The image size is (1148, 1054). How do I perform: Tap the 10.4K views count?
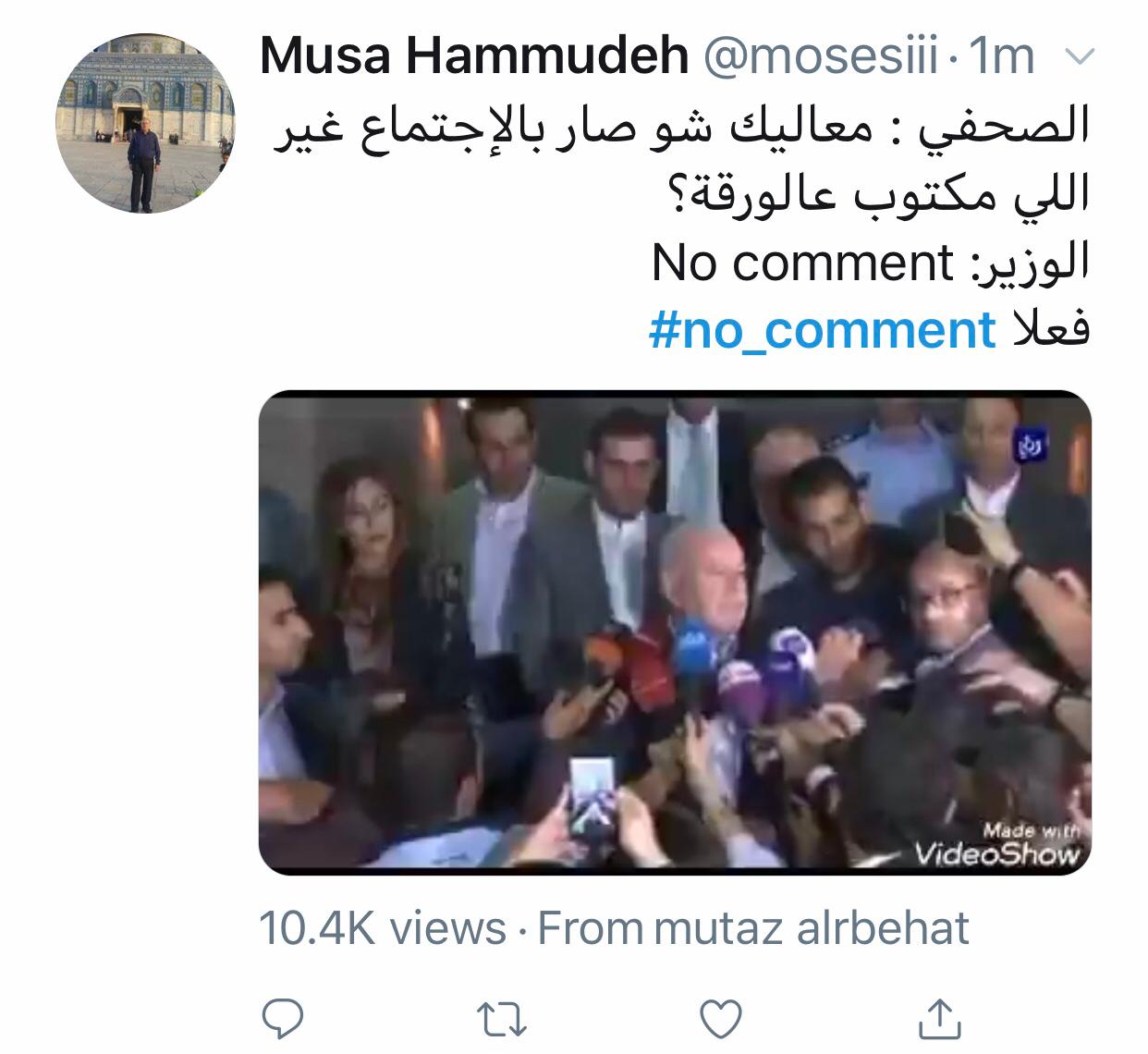point(383,927)
